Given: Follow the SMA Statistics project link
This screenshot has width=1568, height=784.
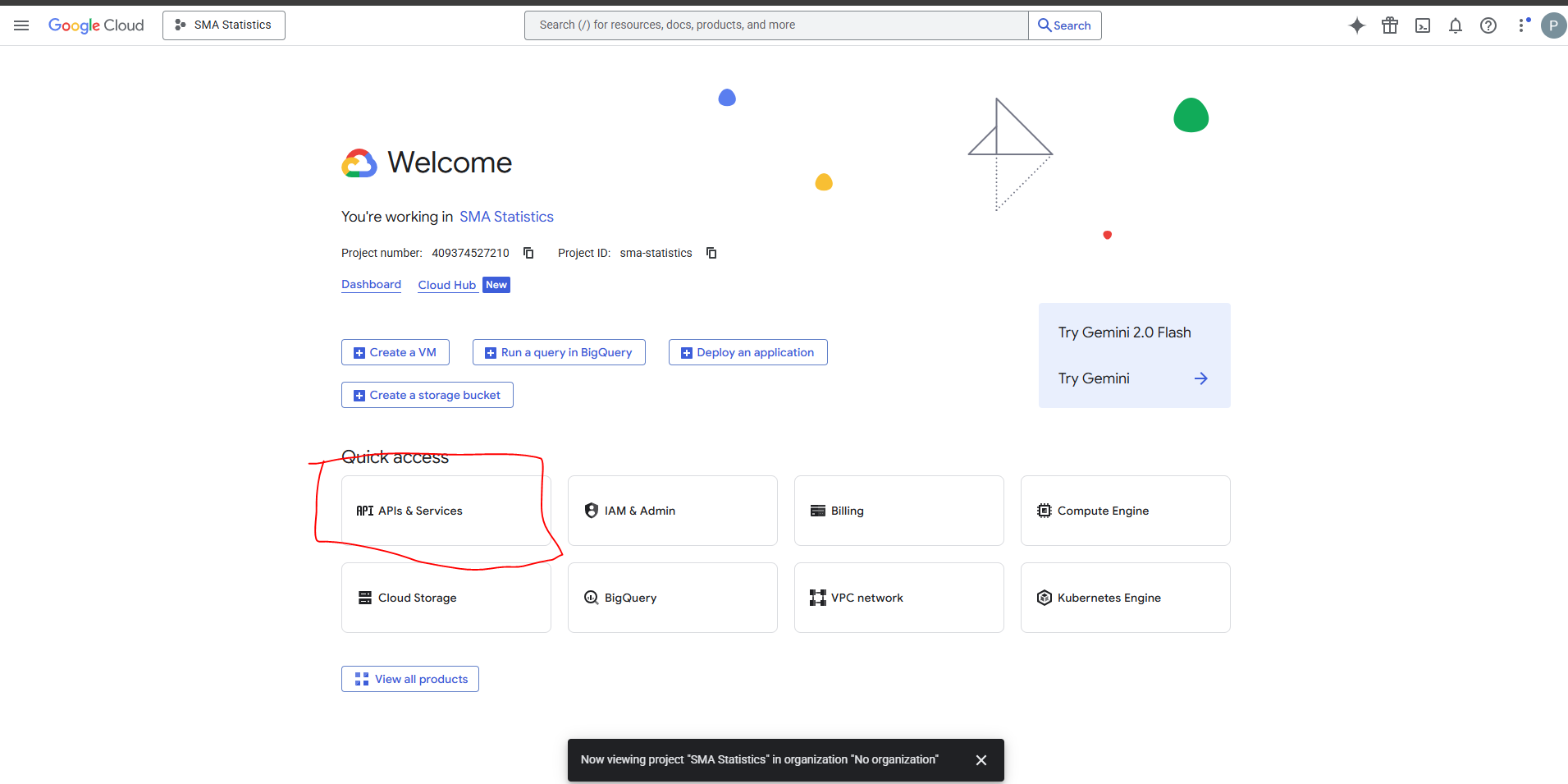Looking at the screenshot, I should pyautogui.click(x=506, y=217).
